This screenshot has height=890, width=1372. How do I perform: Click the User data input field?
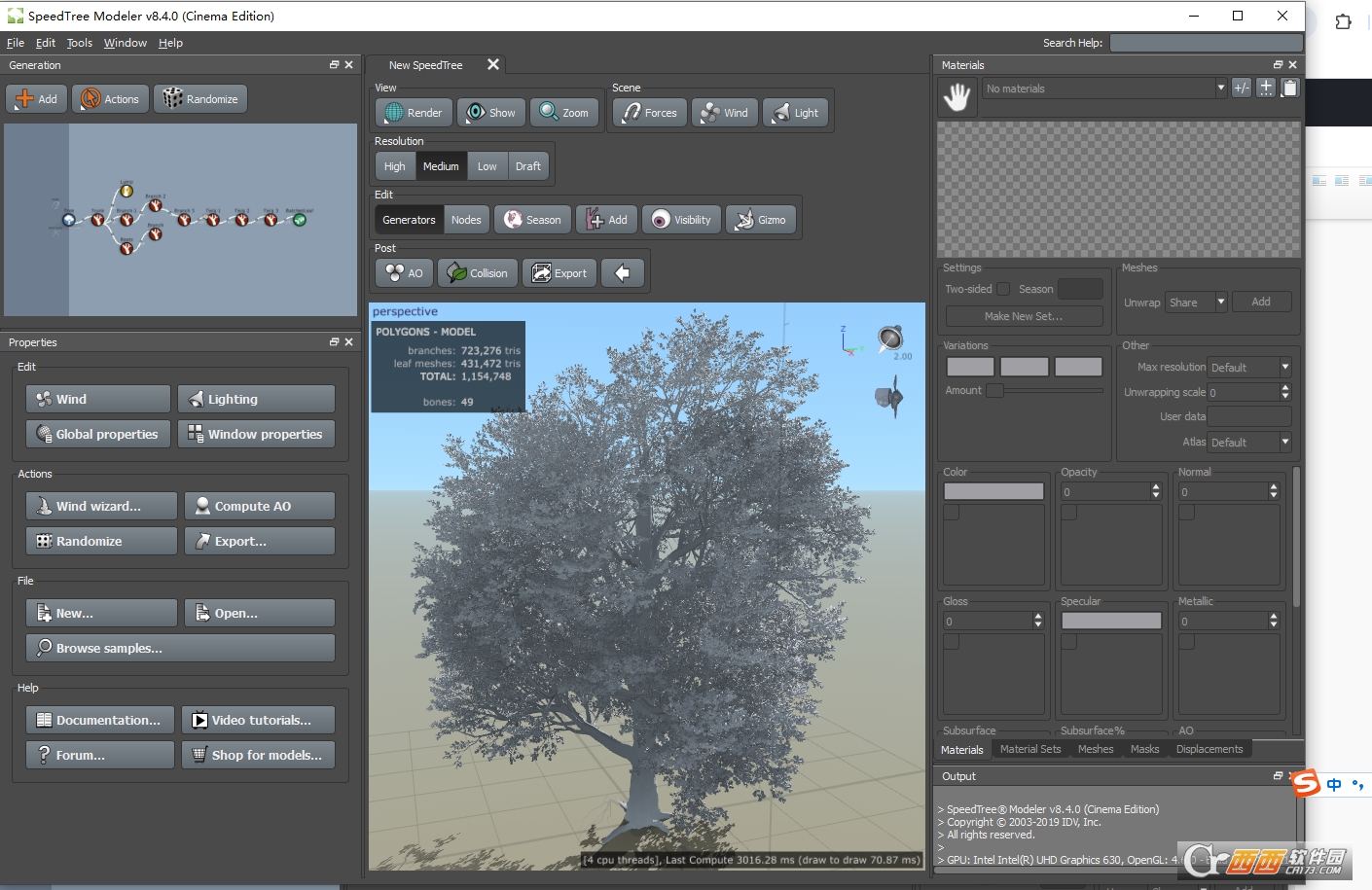[1249, 416]
